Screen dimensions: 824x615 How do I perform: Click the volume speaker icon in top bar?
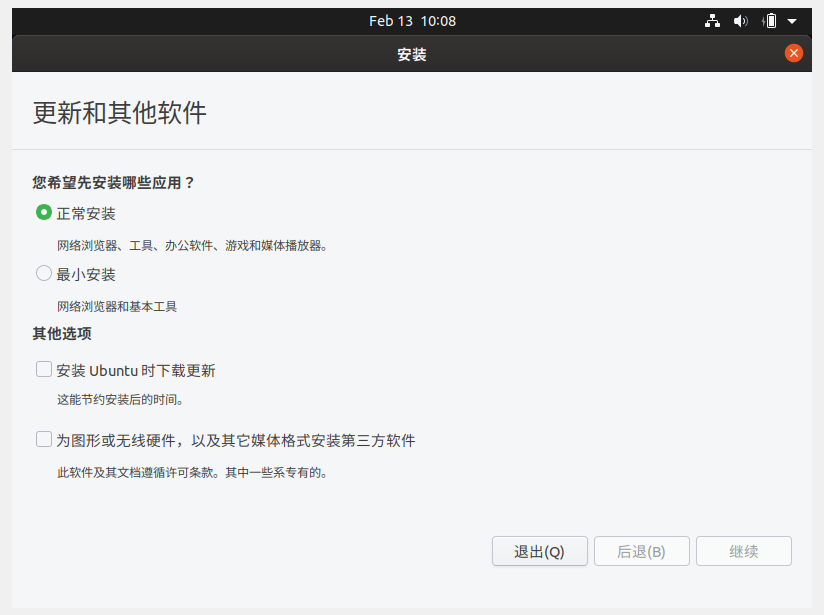coord(740,21)
